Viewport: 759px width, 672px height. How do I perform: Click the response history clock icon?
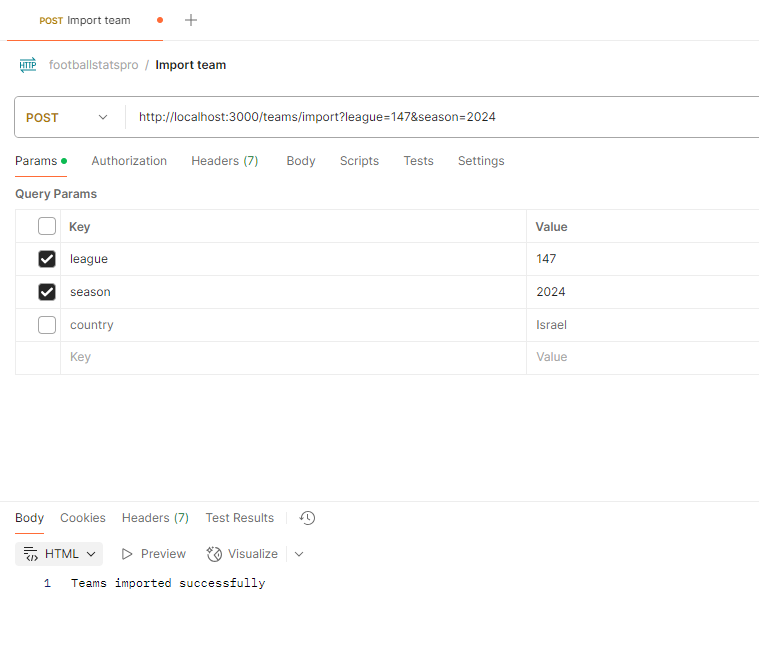(x=308, y=518)
